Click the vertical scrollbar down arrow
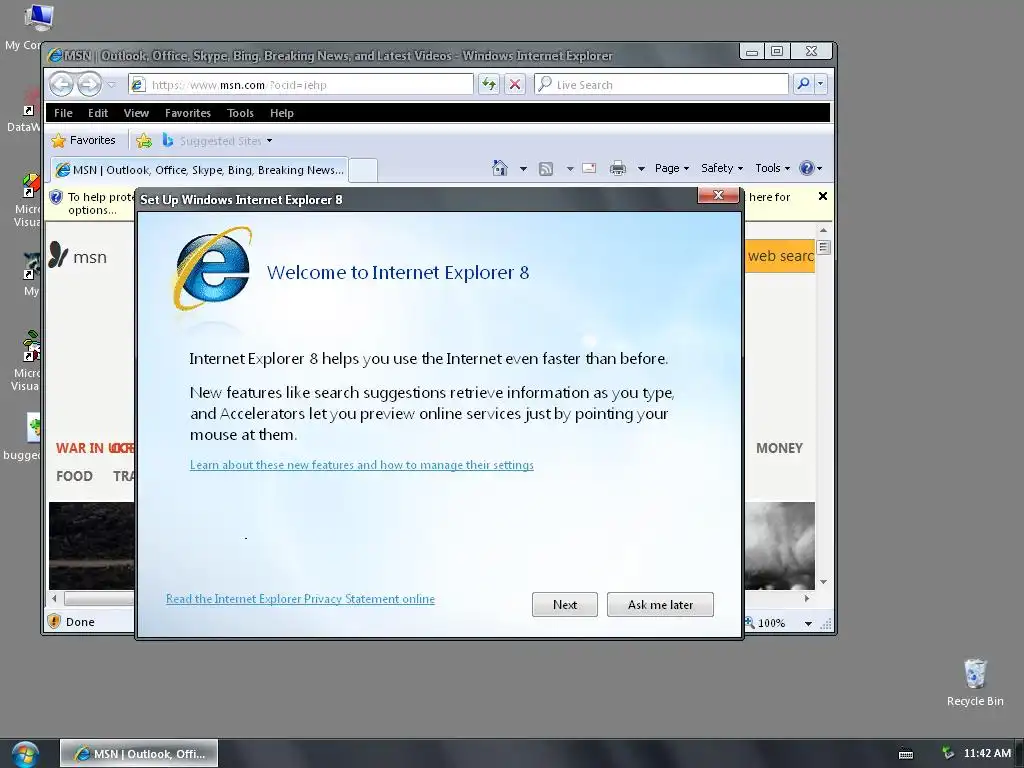The width and height of the screenshot is (1024, 768). (824, 582)
